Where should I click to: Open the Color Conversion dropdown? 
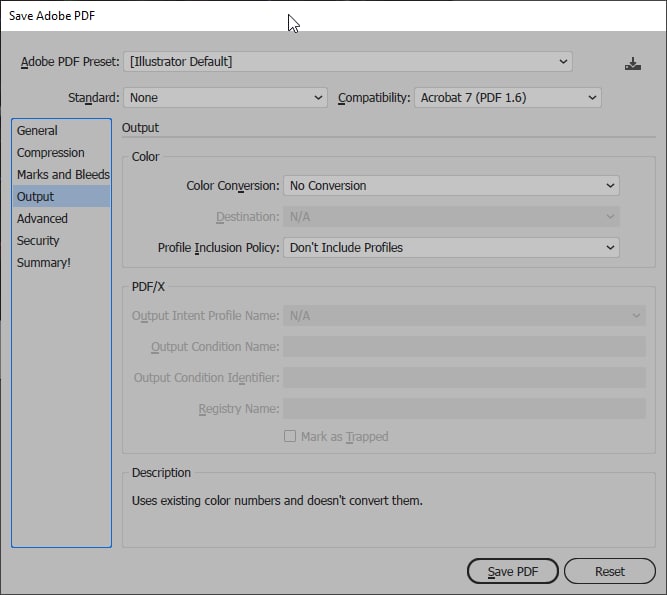coord(451,186)
